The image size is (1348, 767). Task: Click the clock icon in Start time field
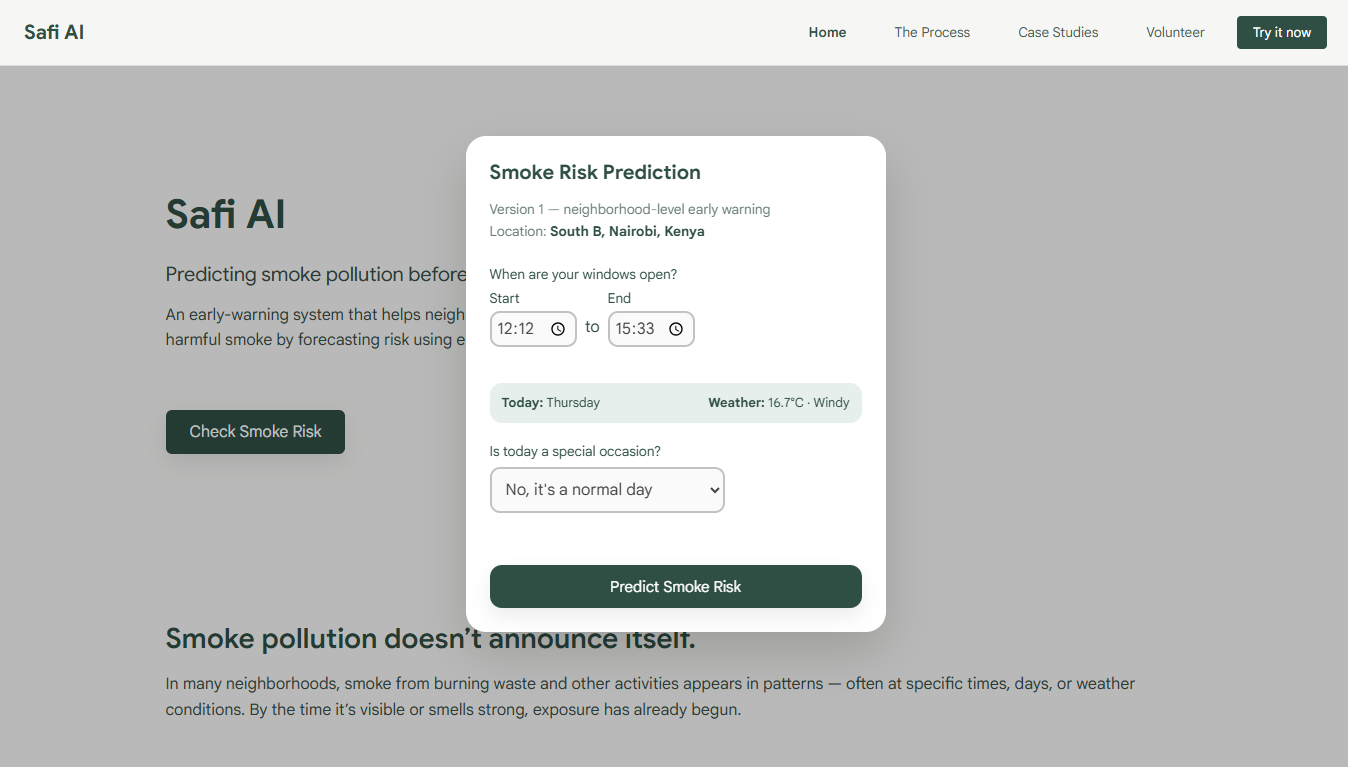pos(558,329)
